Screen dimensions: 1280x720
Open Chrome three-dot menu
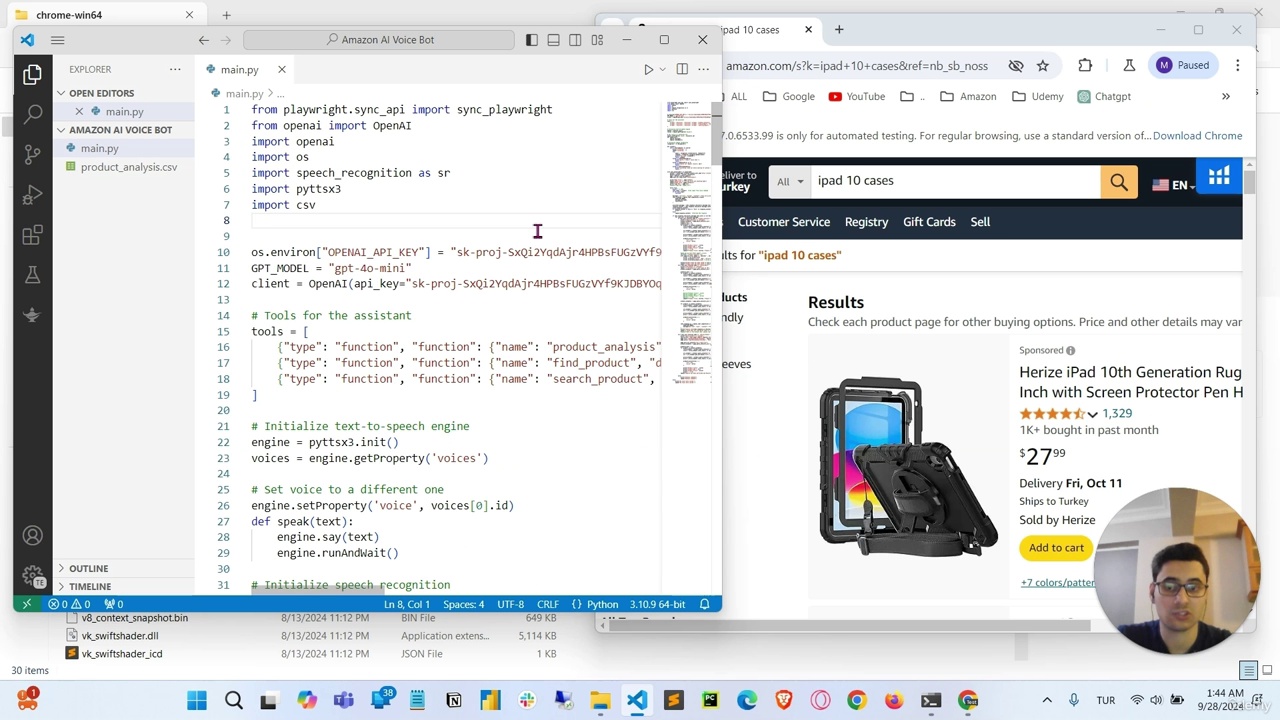1238,65
